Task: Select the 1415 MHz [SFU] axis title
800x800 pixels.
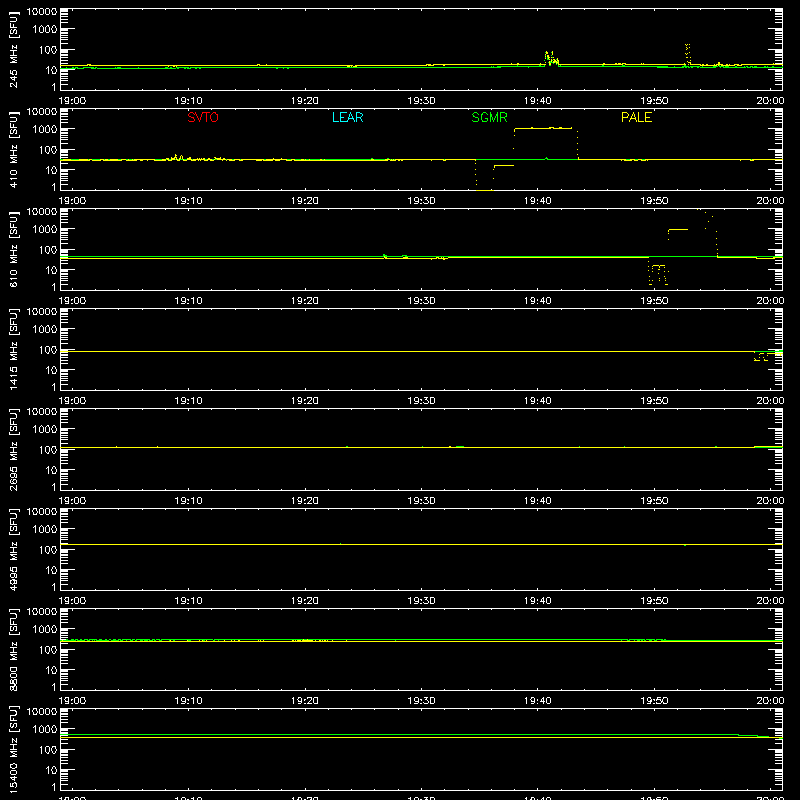Action: click(14, 349)
